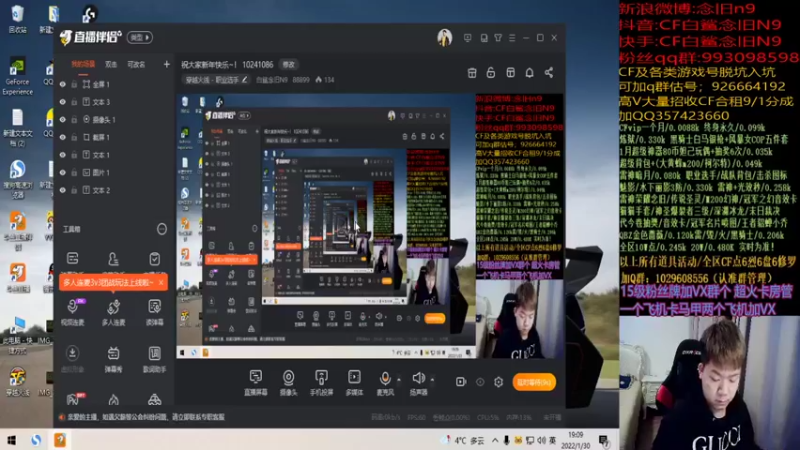Open the mode dropdown beside the 直播伴侣 logo
The width and height of the screenshot is (800, 450).
(140, 37)
